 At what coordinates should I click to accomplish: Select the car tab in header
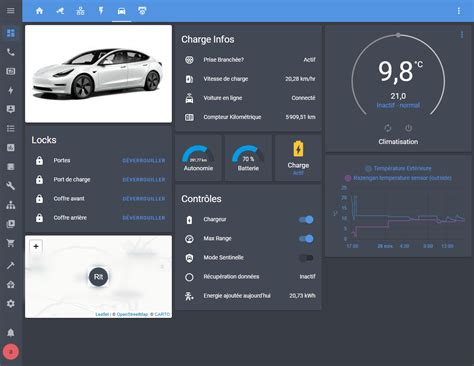pos(121,11)
